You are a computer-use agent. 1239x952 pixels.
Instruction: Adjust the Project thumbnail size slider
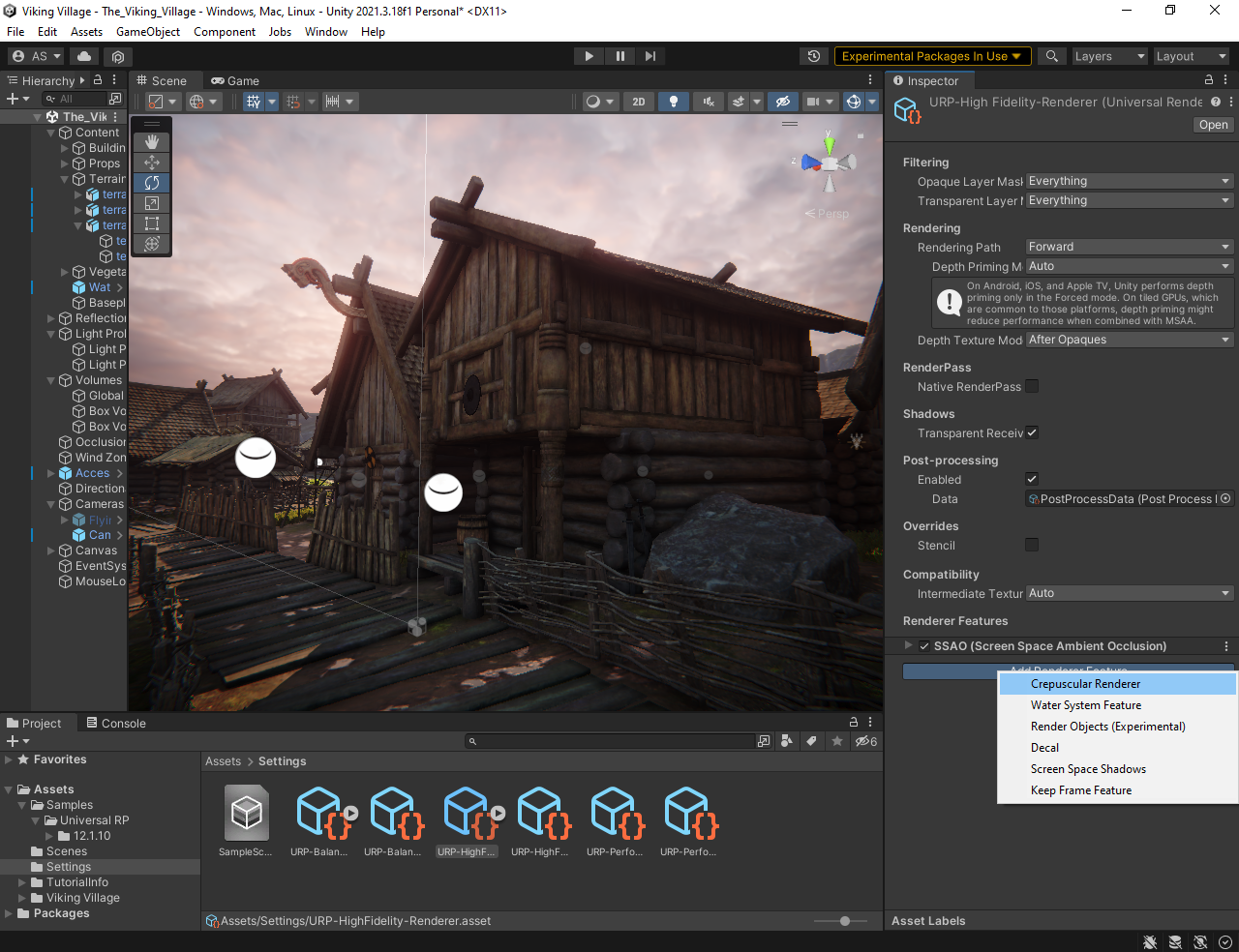[x=844, y=921]
